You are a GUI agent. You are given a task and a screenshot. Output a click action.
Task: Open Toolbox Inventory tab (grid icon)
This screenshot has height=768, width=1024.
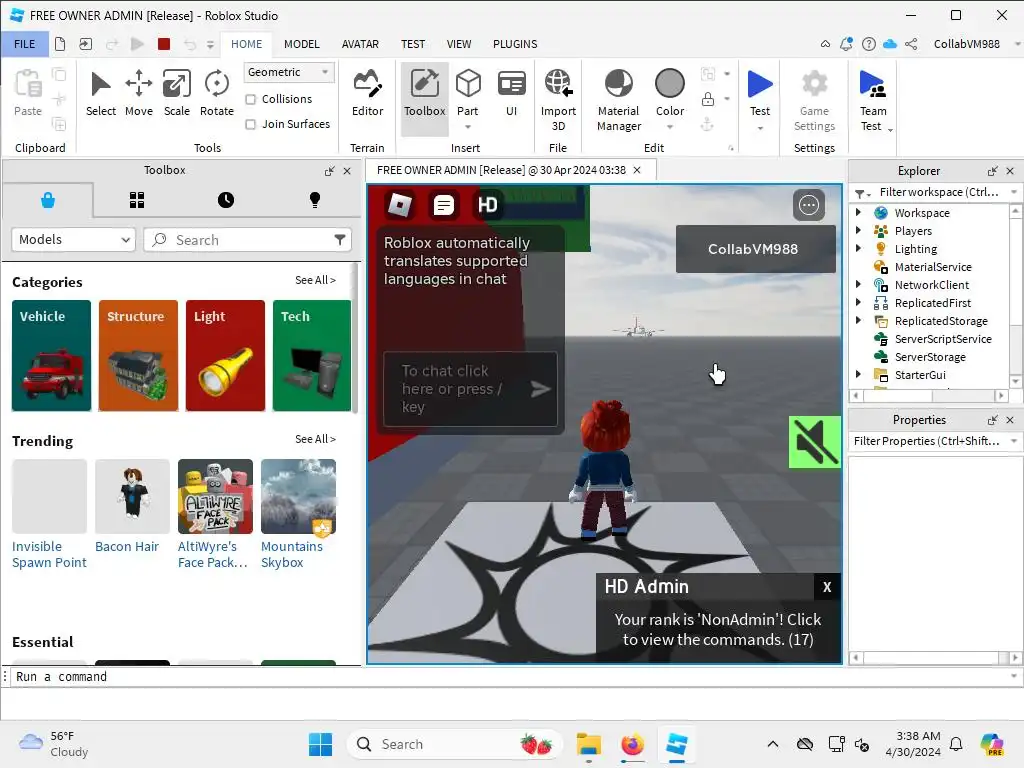(x=136, y=200)
